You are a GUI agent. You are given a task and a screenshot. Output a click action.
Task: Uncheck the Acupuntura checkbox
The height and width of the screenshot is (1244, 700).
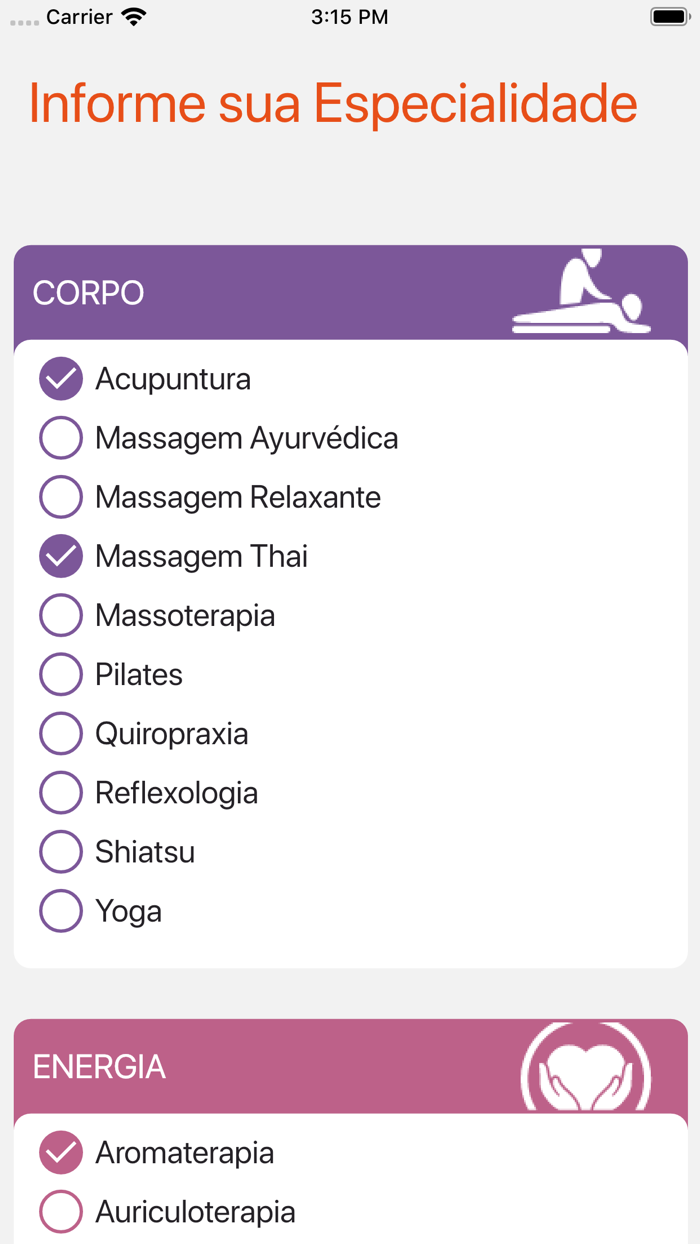click(61, 379)
